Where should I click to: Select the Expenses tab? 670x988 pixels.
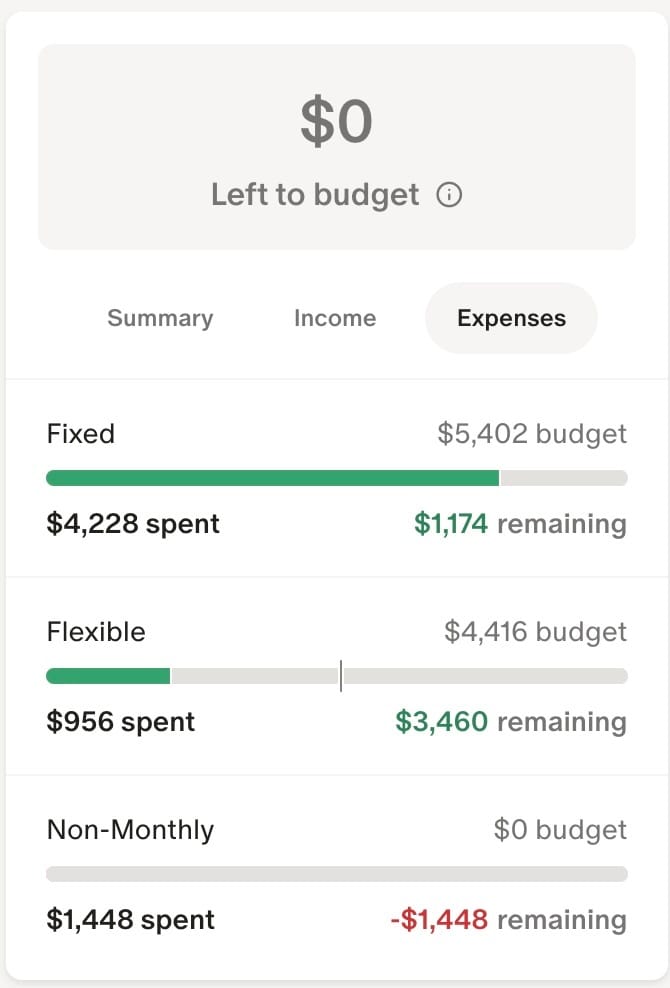[511, 318]
